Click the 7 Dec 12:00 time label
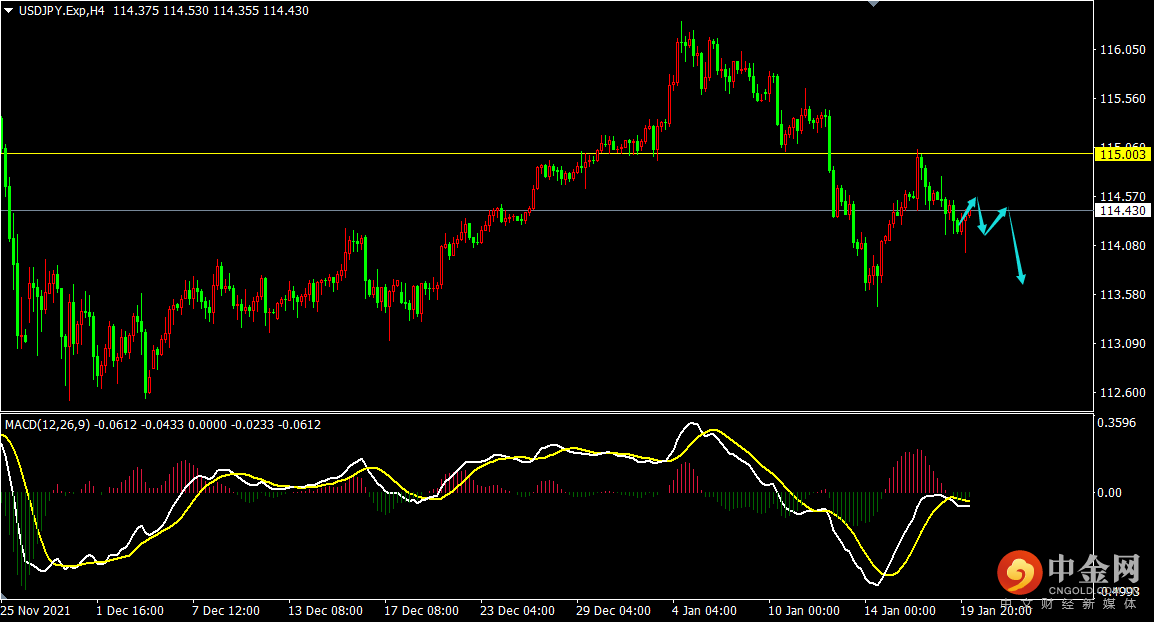Image resolution: width=1154 pixels, height=622 pixels. click(x=226, y=610)
